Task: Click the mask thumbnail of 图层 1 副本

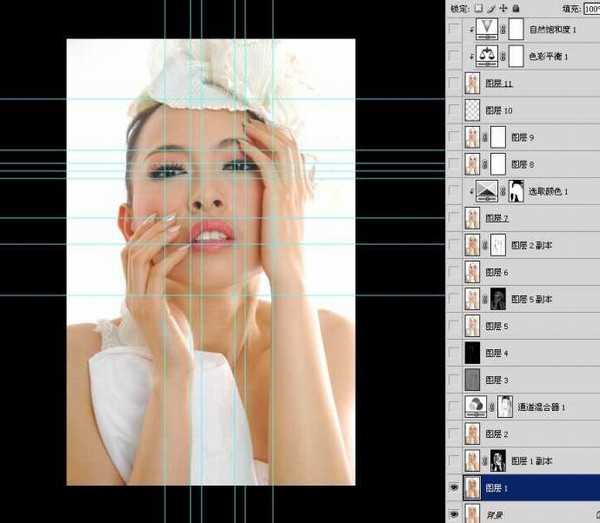Action: tap(498, 461)
